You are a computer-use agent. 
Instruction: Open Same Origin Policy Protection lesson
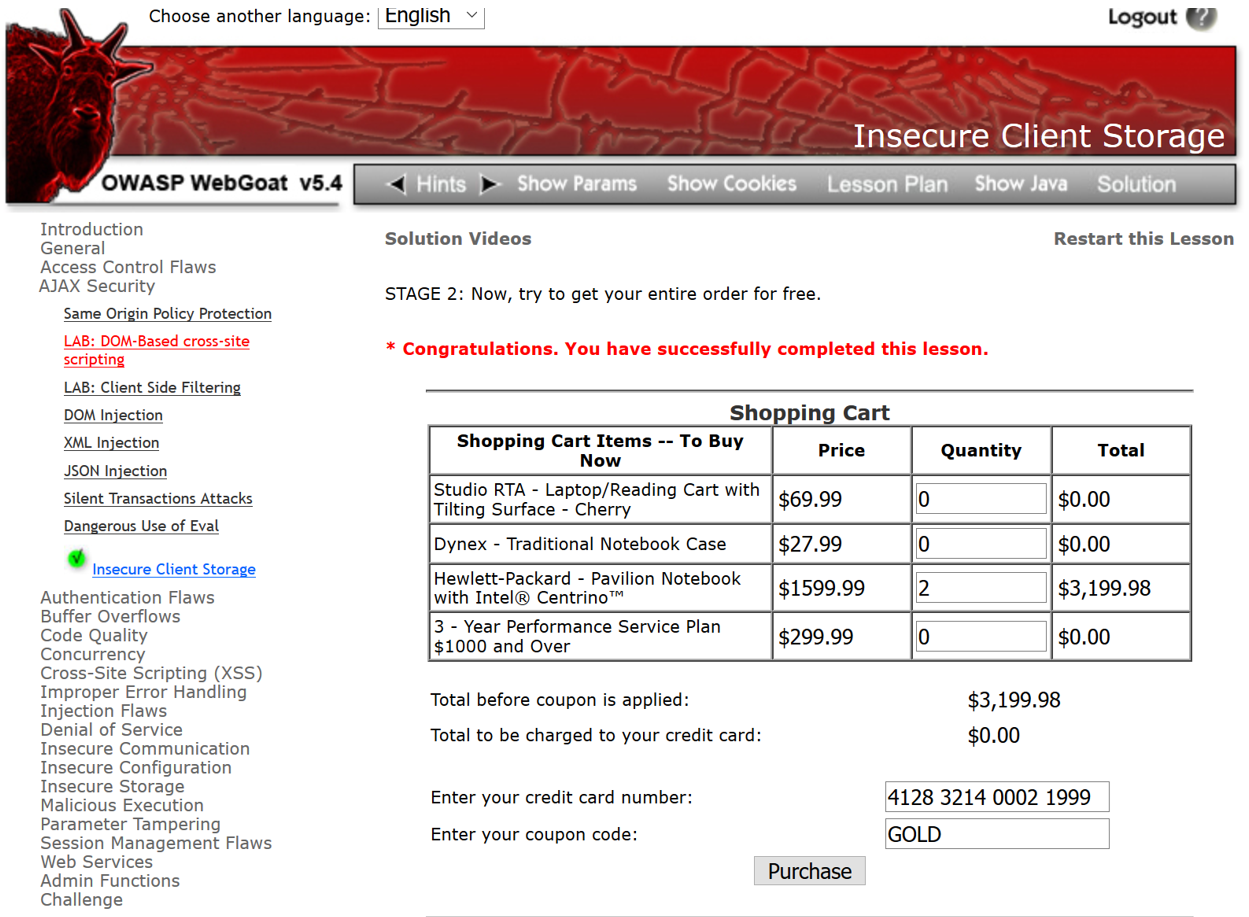coord(168,314)
